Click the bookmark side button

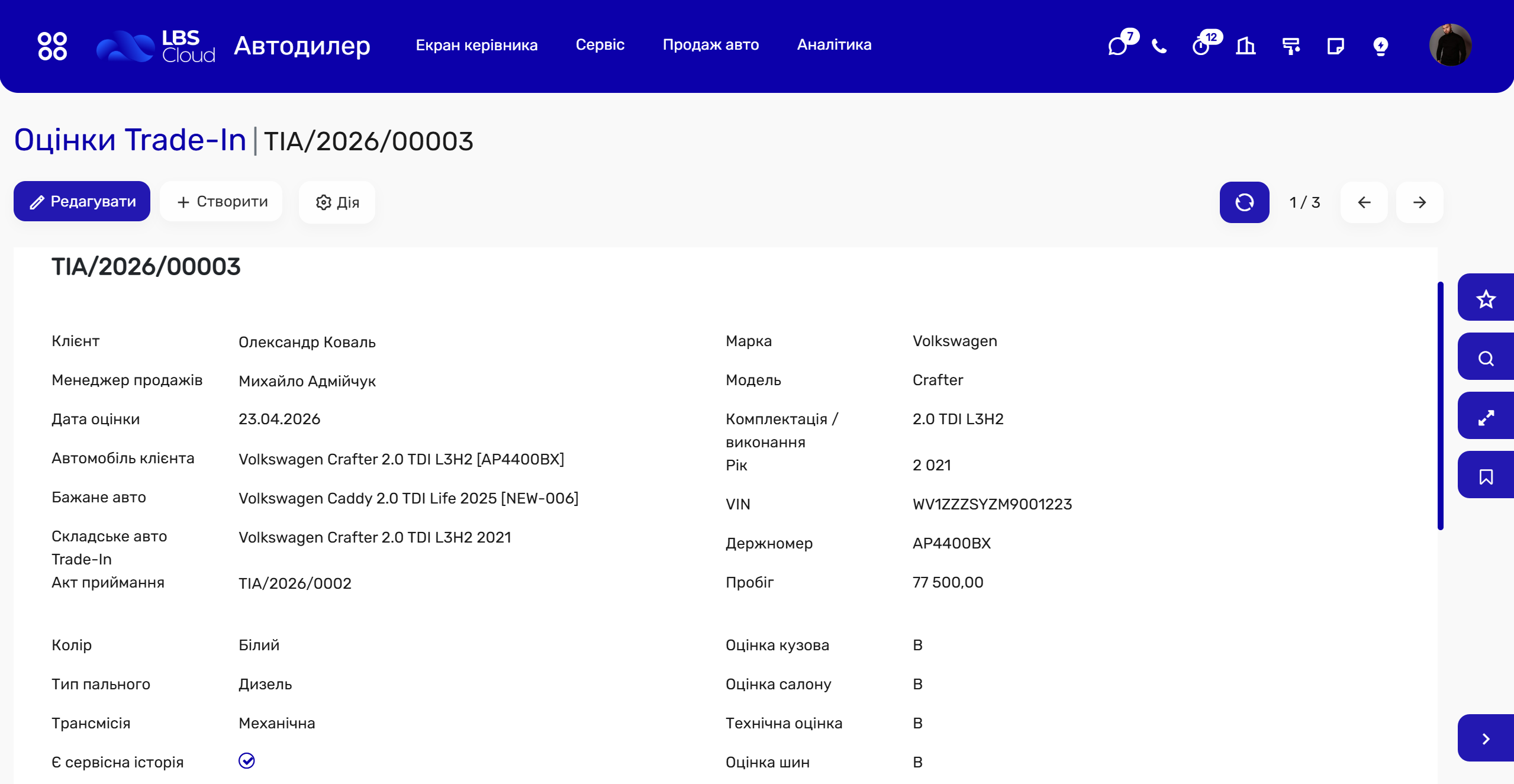tap(1486, 475)
